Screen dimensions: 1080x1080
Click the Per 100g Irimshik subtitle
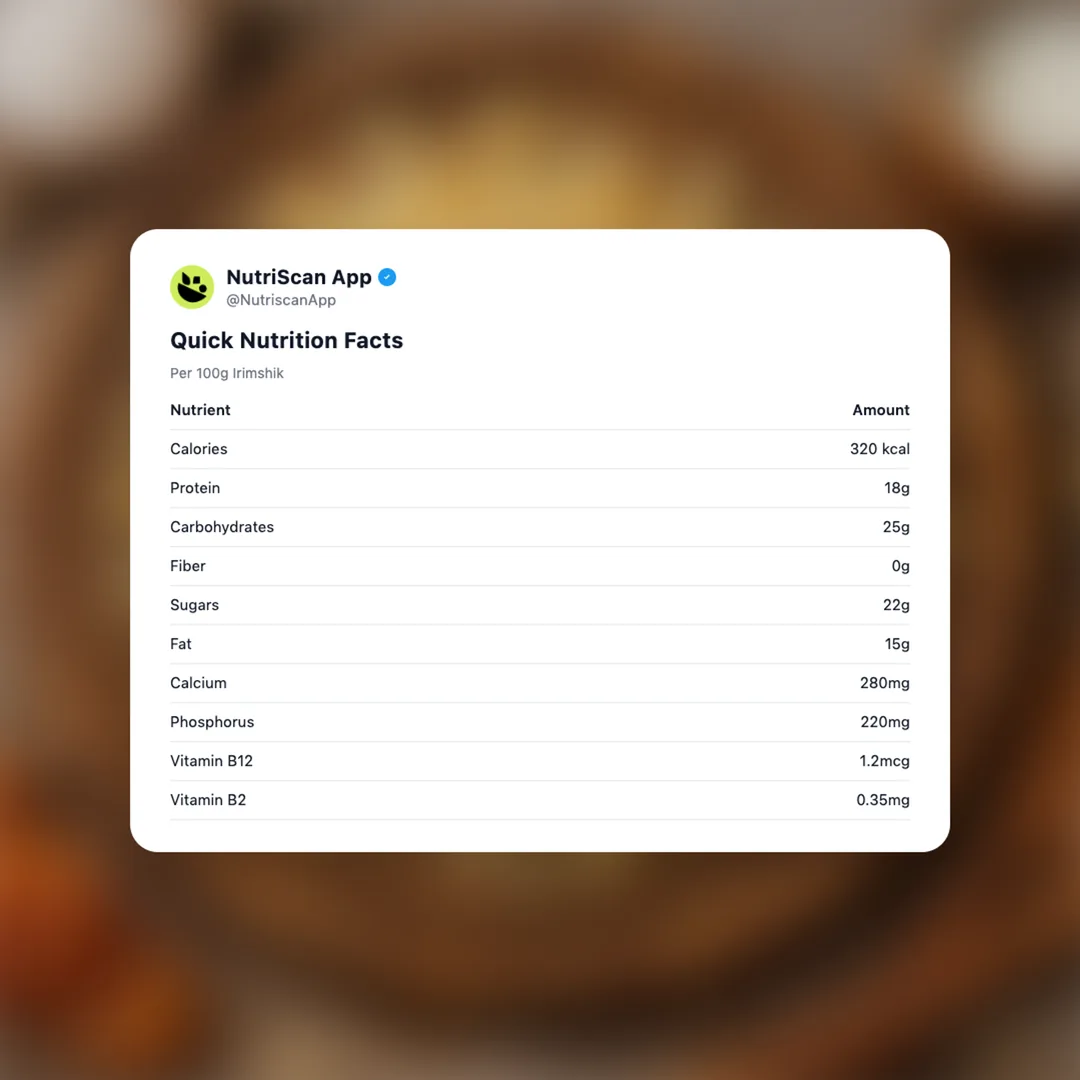click(x=227, y=373)
